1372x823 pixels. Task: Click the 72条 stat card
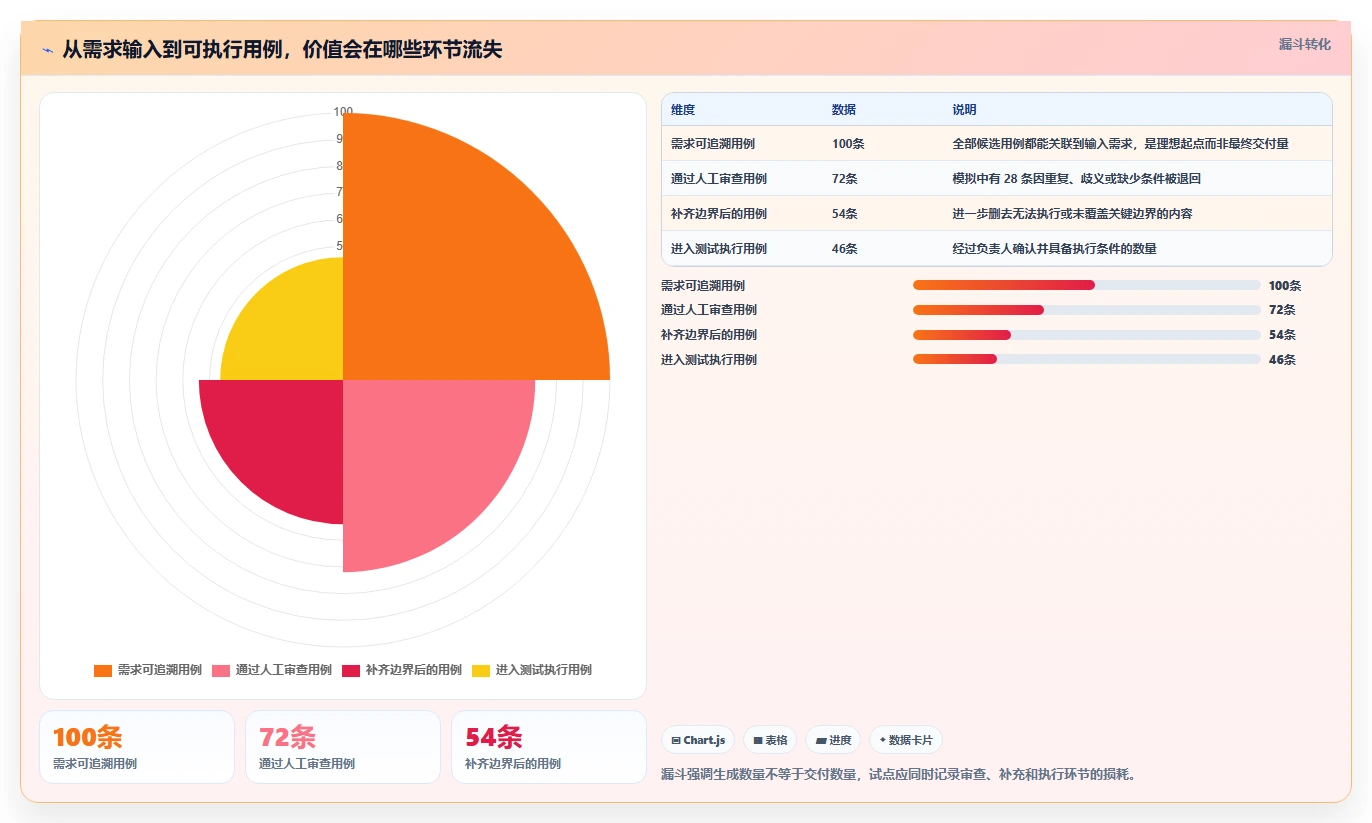click(x=343, y=747)
